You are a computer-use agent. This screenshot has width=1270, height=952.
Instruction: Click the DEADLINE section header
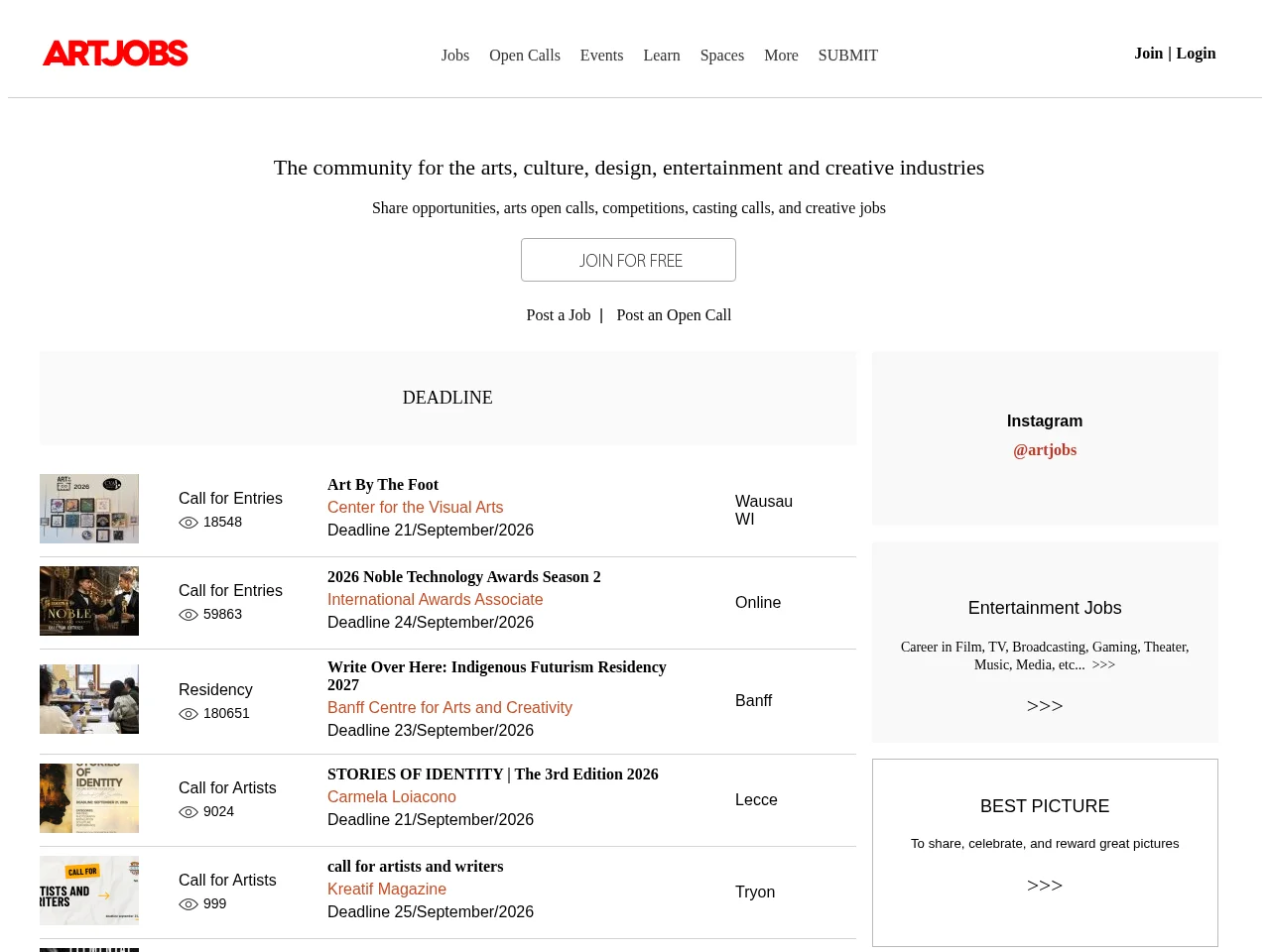click(x=447, y=398)
